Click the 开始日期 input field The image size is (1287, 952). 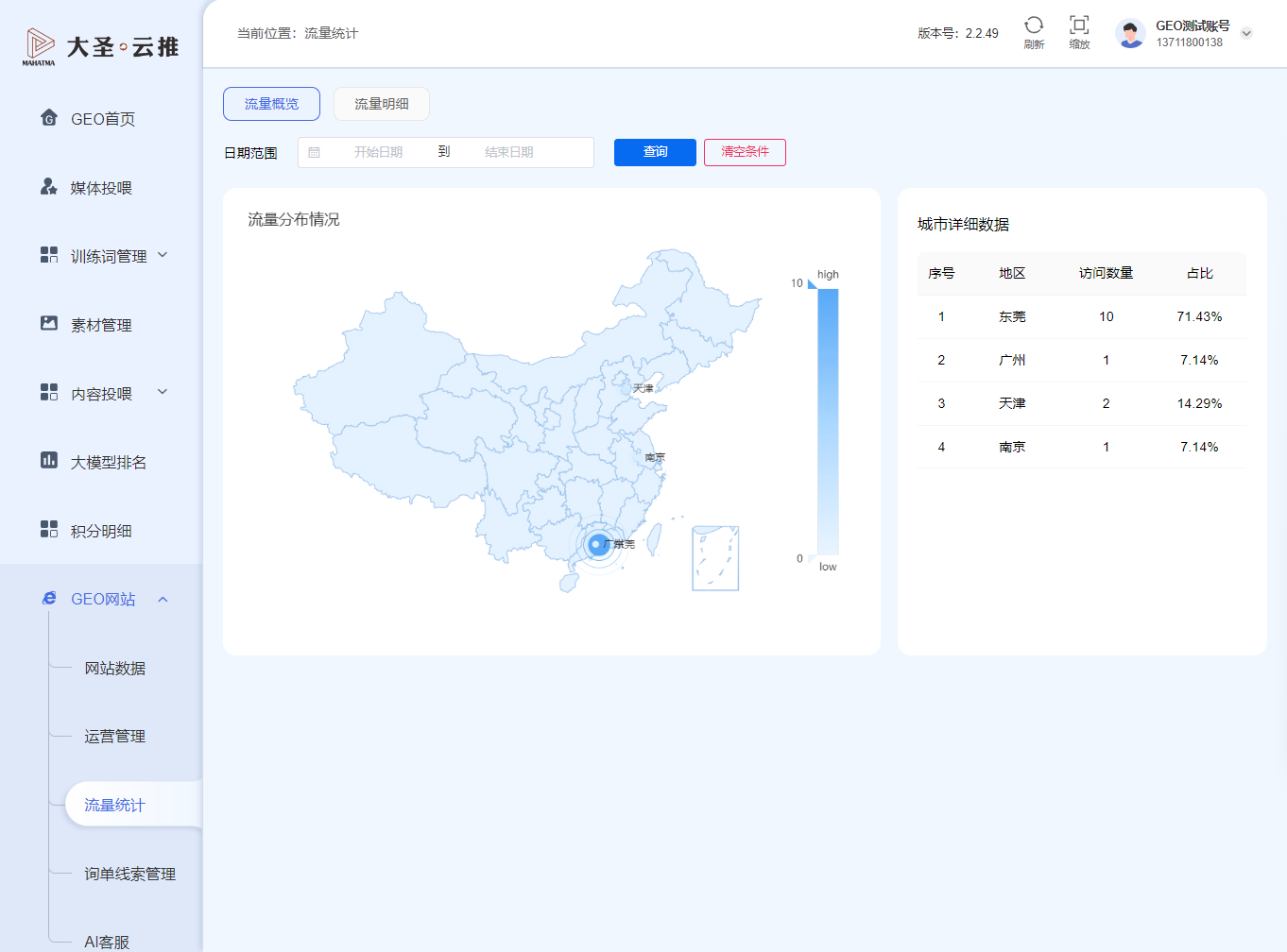pos(378,152)
